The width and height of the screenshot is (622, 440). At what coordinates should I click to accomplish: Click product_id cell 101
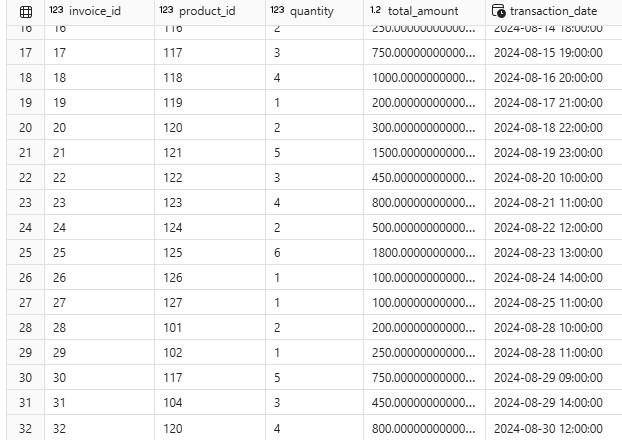(210, 327)
